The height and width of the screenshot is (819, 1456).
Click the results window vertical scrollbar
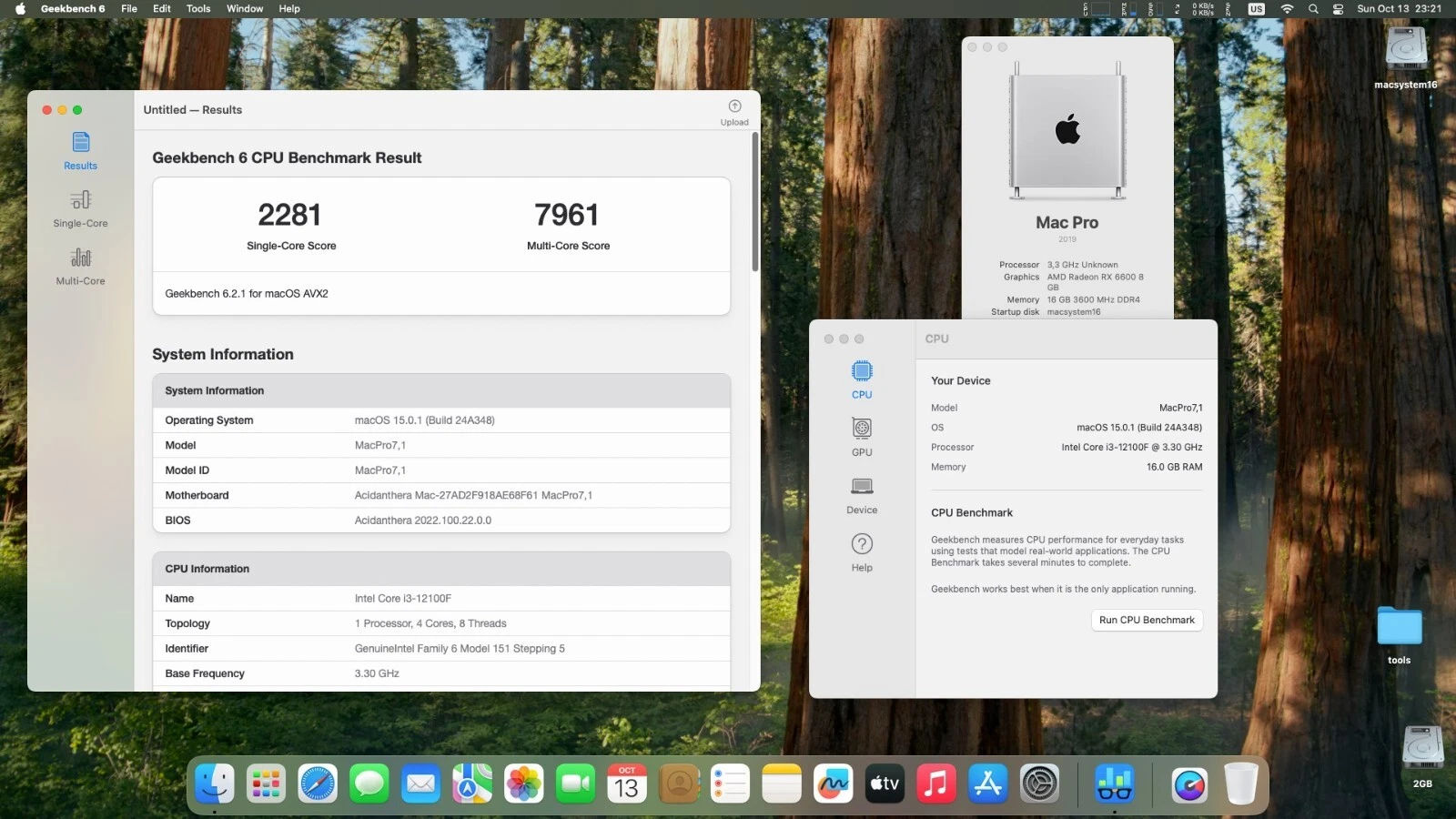(x=755, y=202)
